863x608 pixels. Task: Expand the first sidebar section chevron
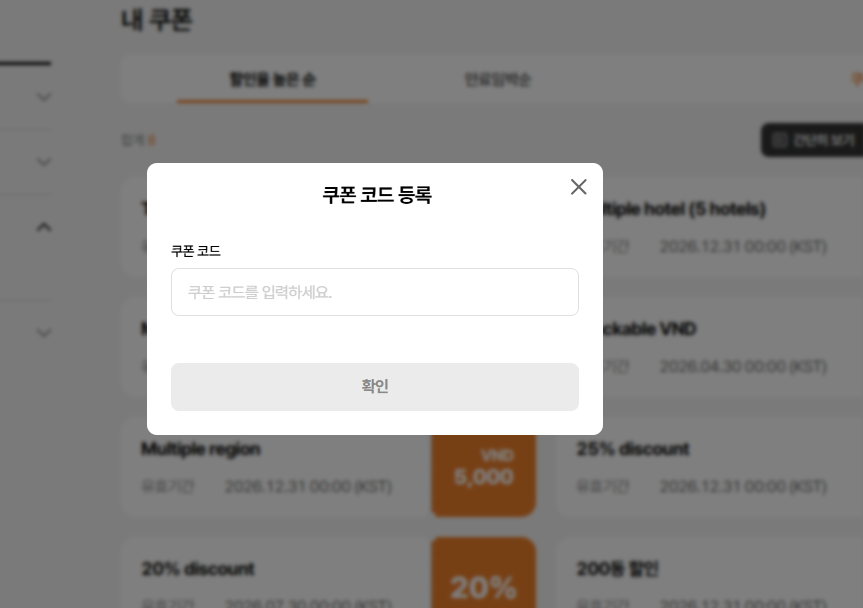tap(43, 97)
